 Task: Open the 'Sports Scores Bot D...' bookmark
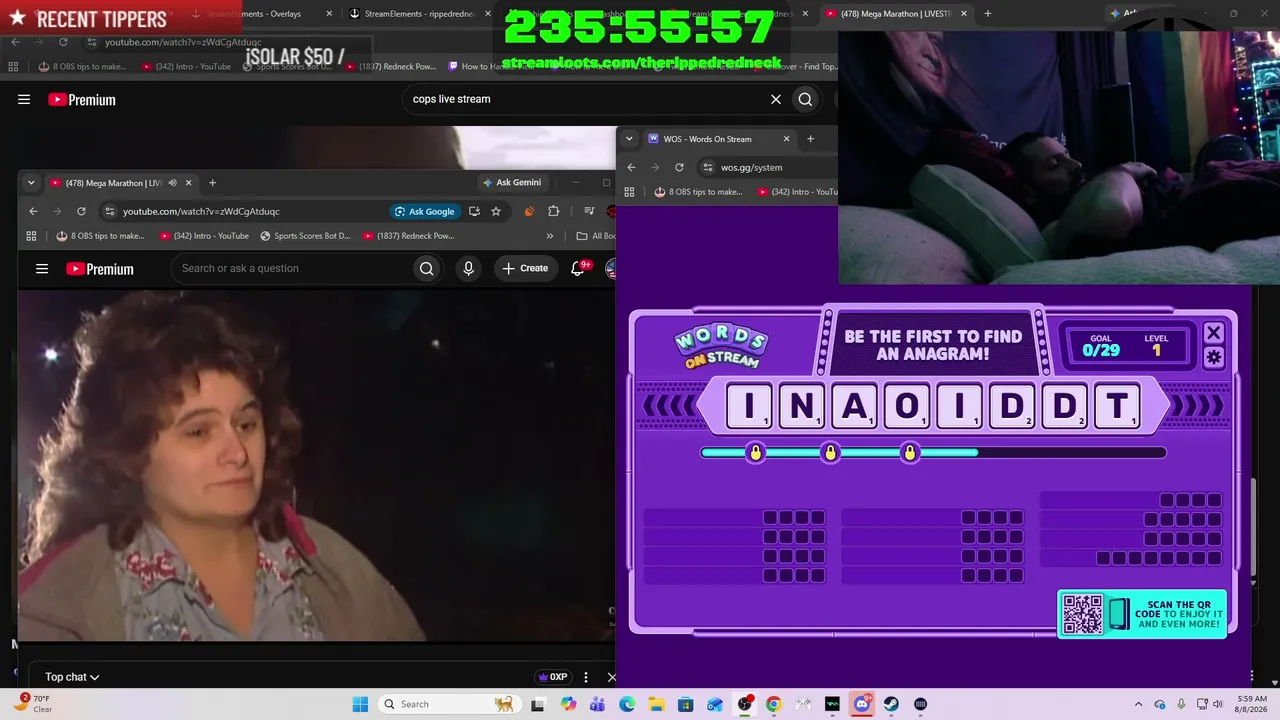point(305,236)
